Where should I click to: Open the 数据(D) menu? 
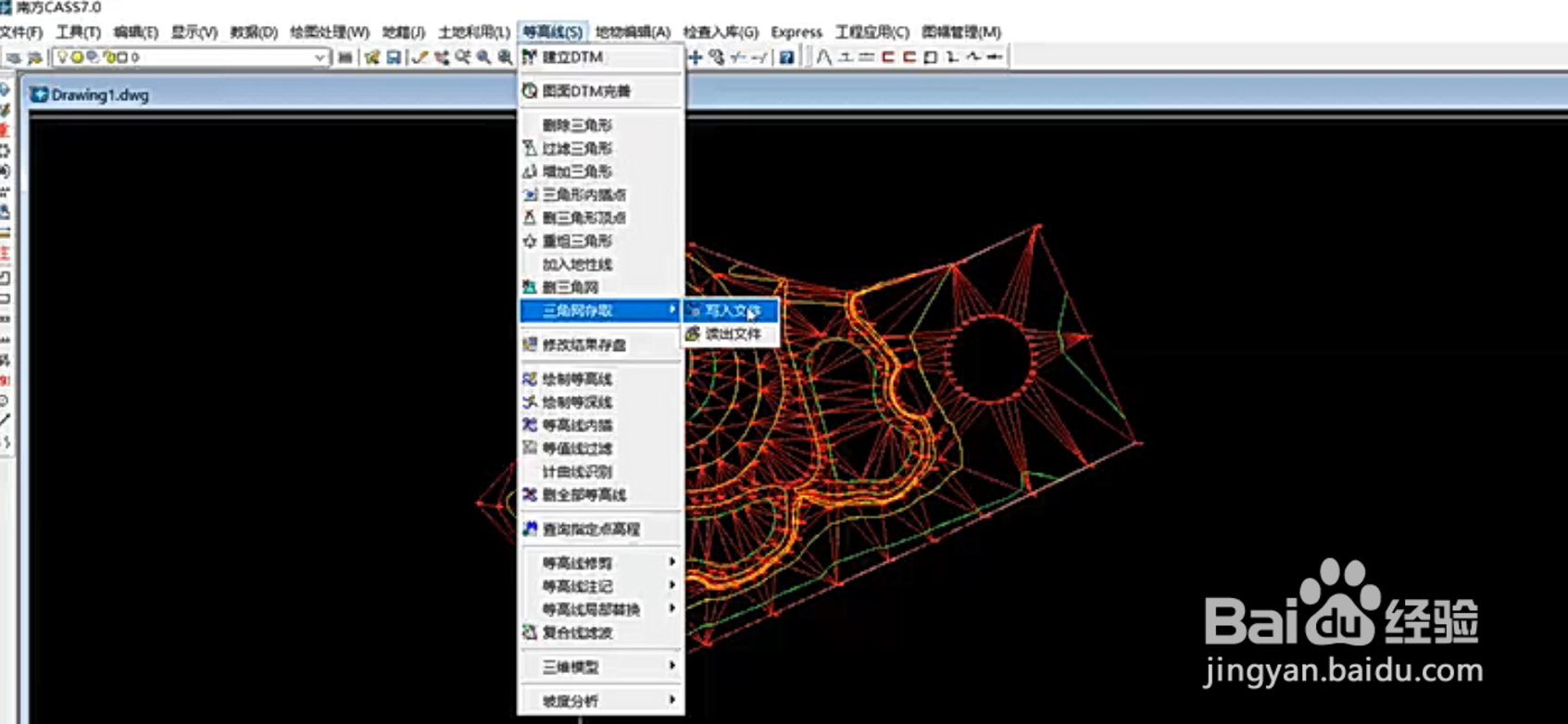pos(254,31)
